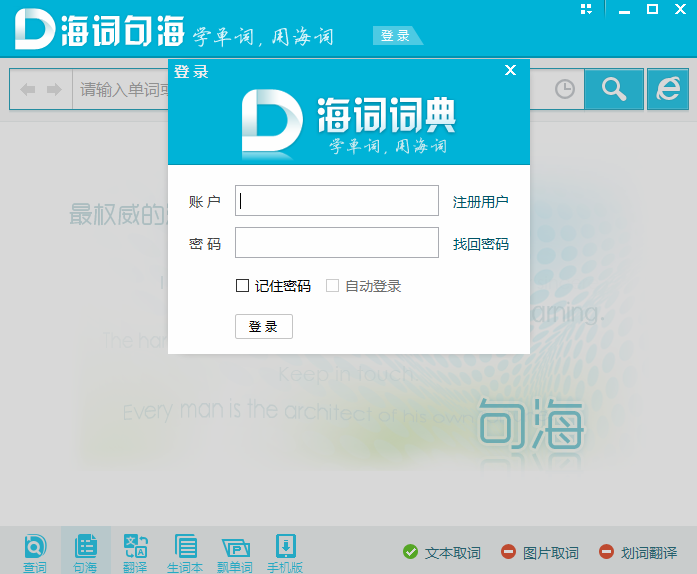Screen dimensions: 697x574
Task: Maximize the 海词句海 window
Action: pos(652,9)
